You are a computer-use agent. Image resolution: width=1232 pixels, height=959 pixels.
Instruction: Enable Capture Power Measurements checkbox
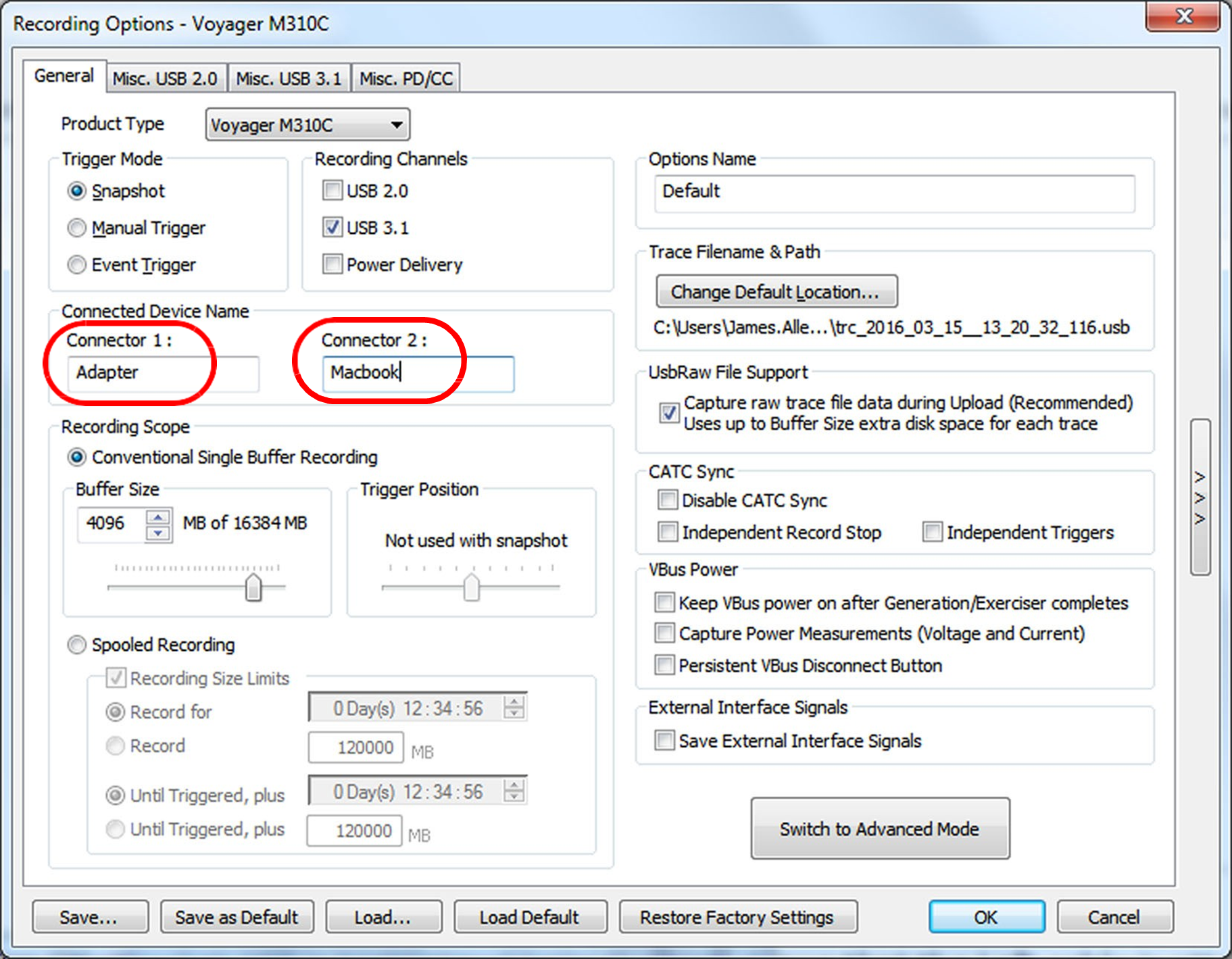665,633
